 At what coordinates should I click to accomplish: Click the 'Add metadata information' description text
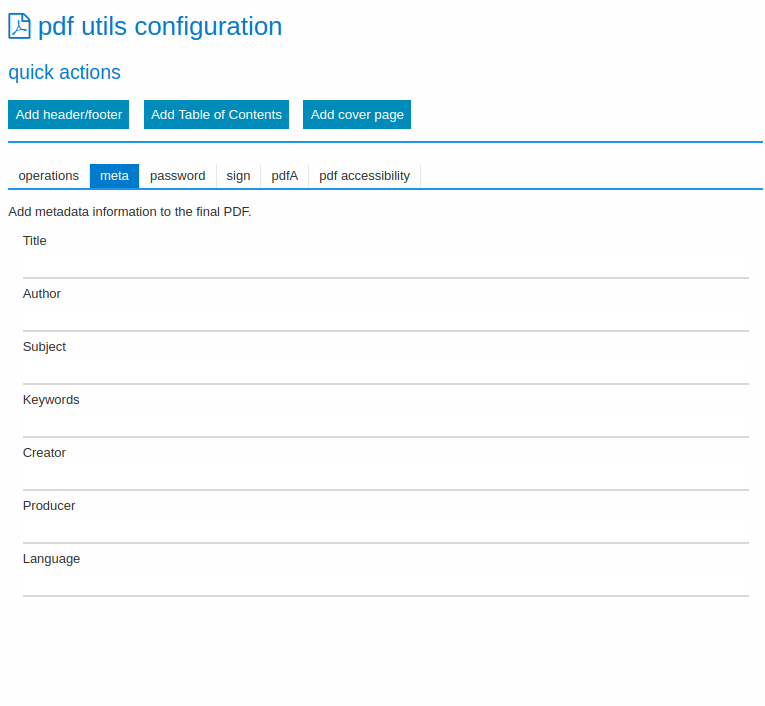(x=129, y=212)
